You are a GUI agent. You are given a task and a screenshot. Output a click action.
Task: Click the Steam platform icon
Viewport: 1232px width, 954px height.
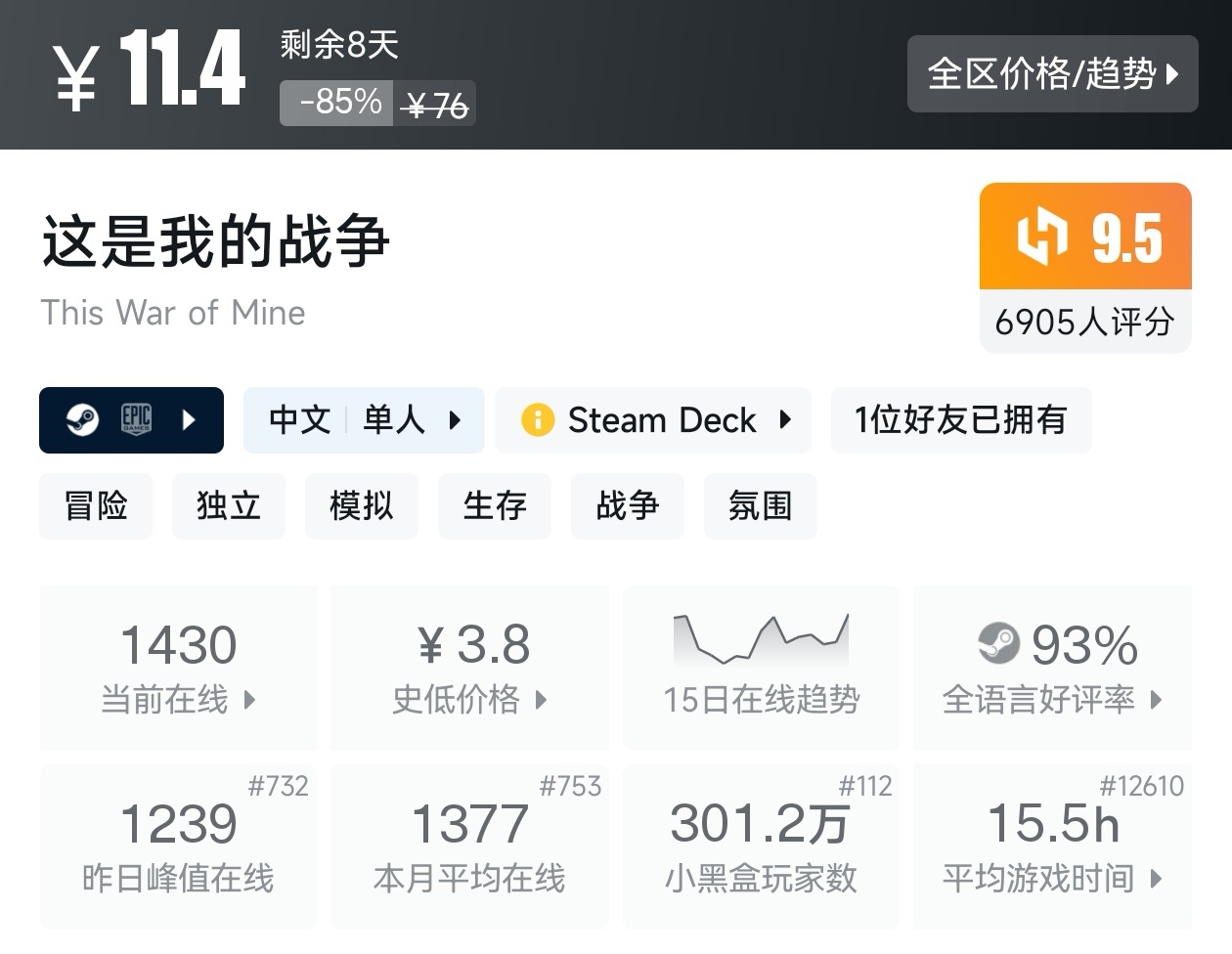pyautogui.click(x=82, y=420)
